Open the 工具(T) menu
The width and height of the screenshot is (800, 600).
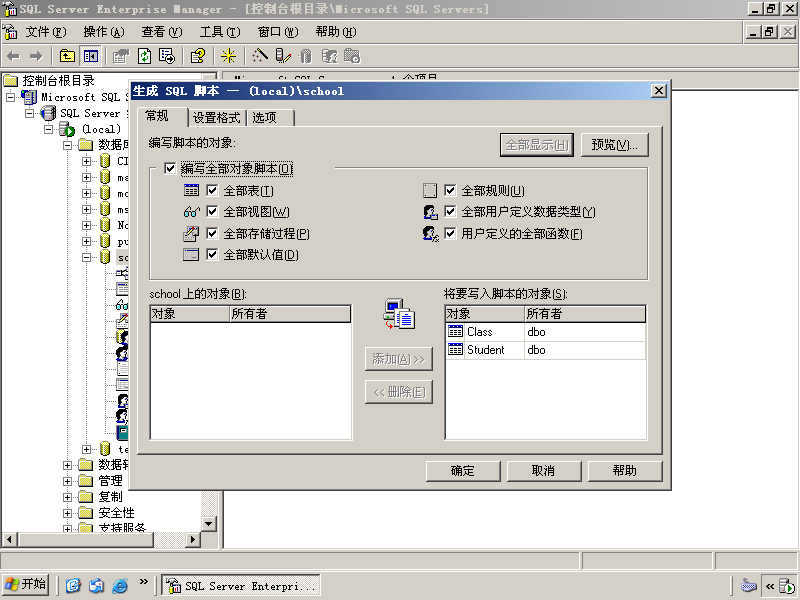[220, 32]
